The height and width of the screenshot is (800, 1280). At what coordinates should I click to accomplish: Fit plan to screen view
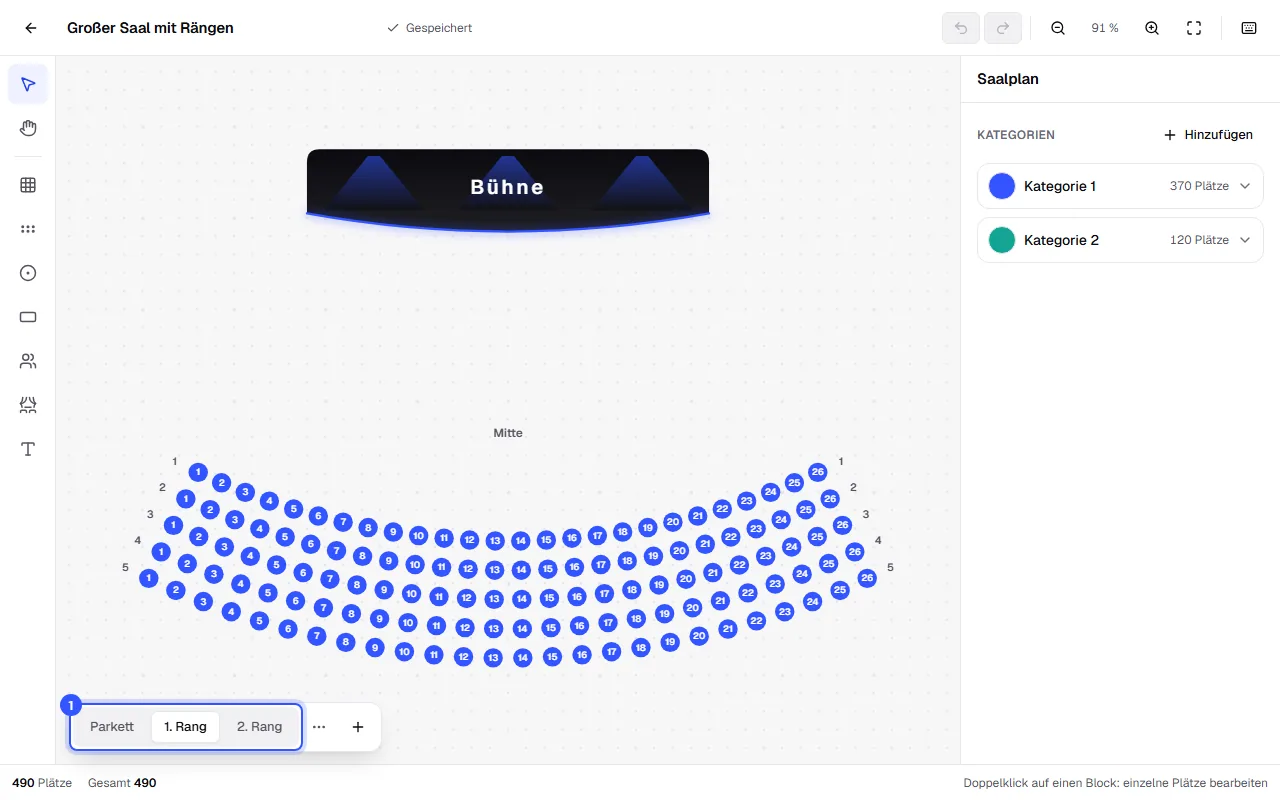[1194, 28]
